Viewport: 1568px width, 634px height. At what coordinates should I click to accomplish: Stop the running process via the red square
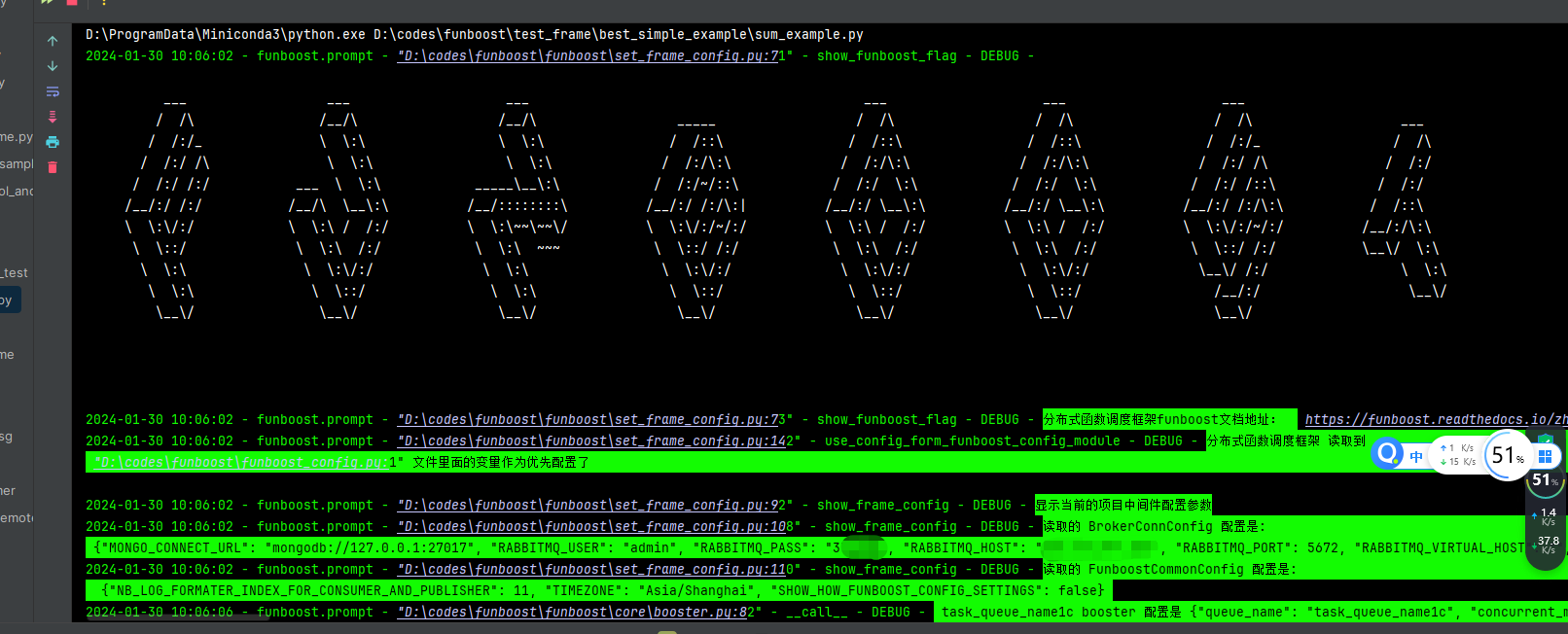[72, 3]
